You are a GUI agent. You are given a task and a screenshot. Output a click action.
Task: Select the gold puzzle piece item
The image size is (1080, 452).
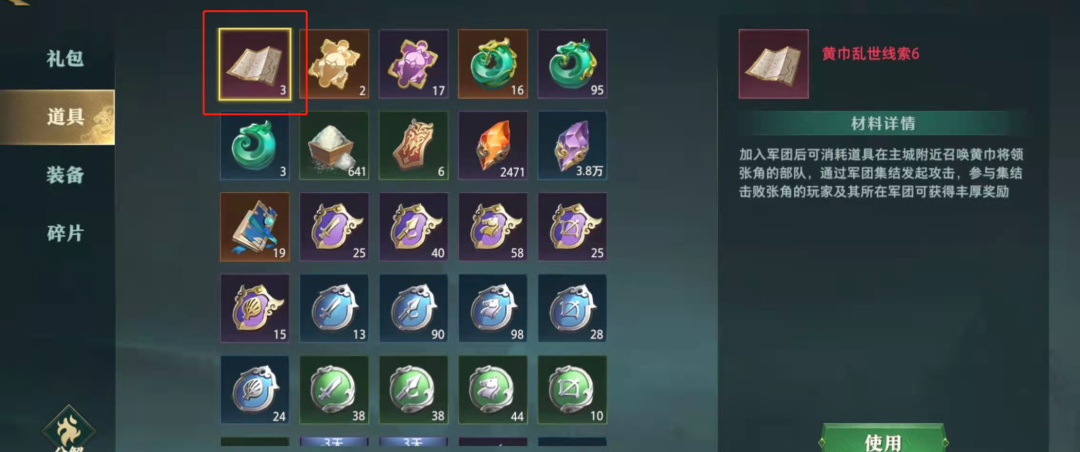pos(334,64)
